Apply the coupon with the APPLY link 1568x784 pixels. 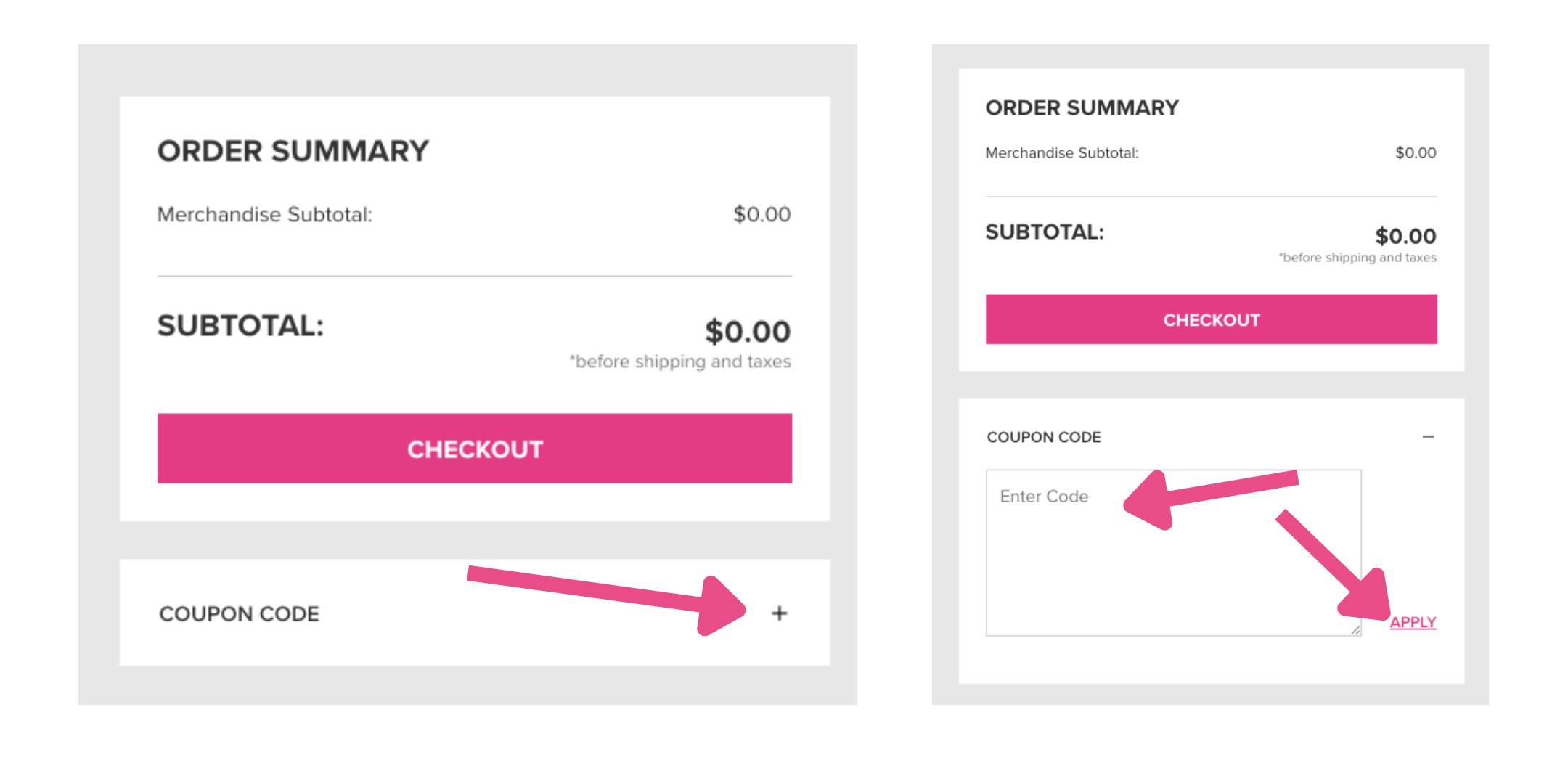click(x=1413, y=622)
